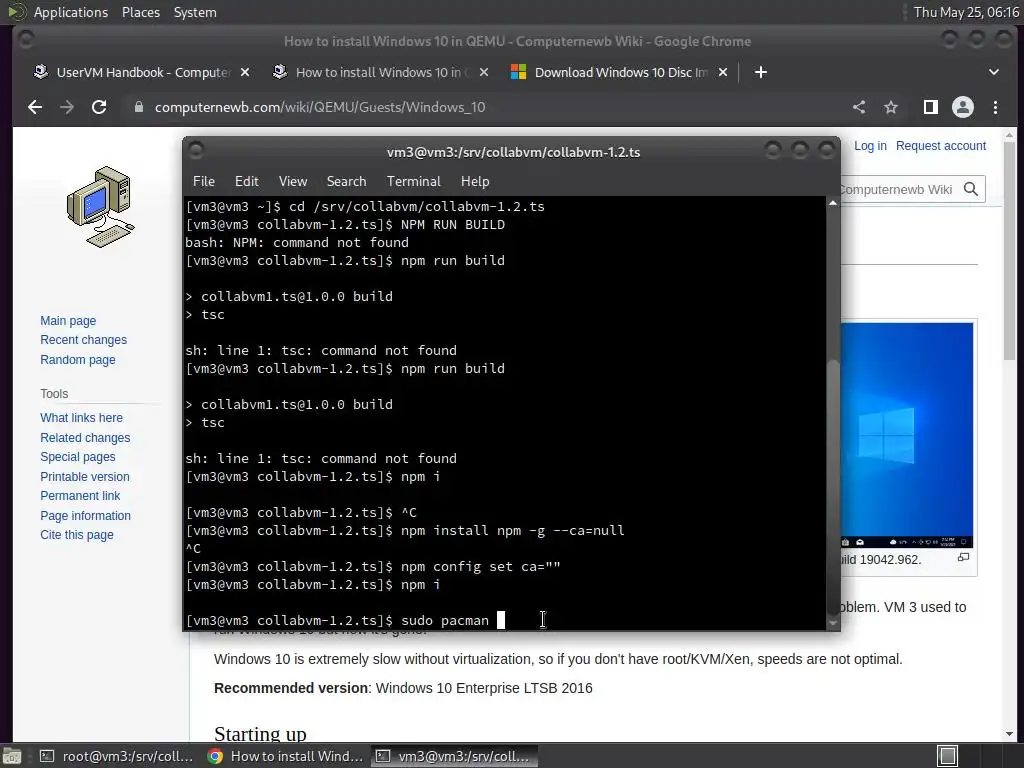Open Chrome's three-dot menu
1024x768 pixels.
point(995,107)
